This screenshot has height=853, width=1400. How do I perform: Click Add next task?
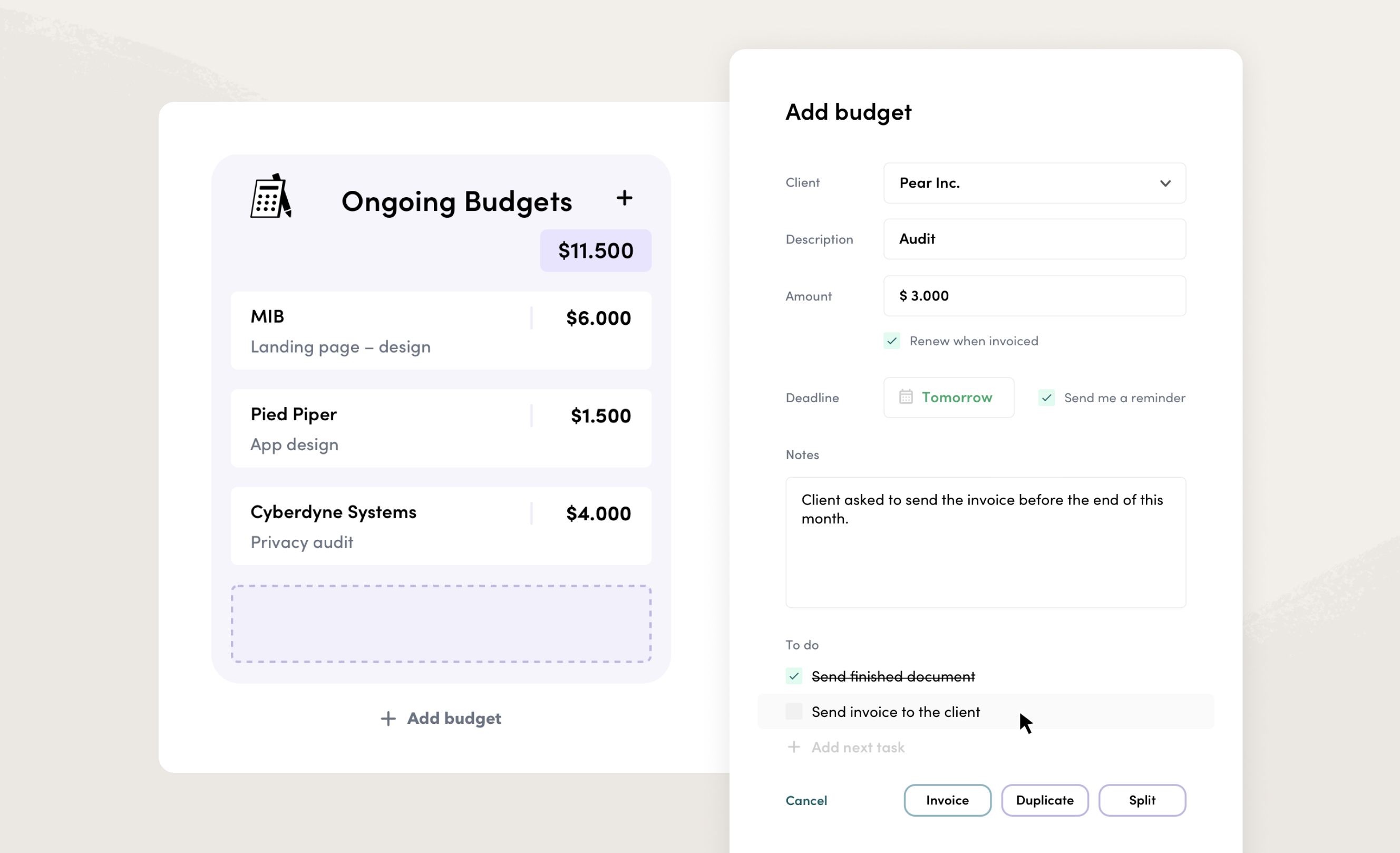pos(858,748)
